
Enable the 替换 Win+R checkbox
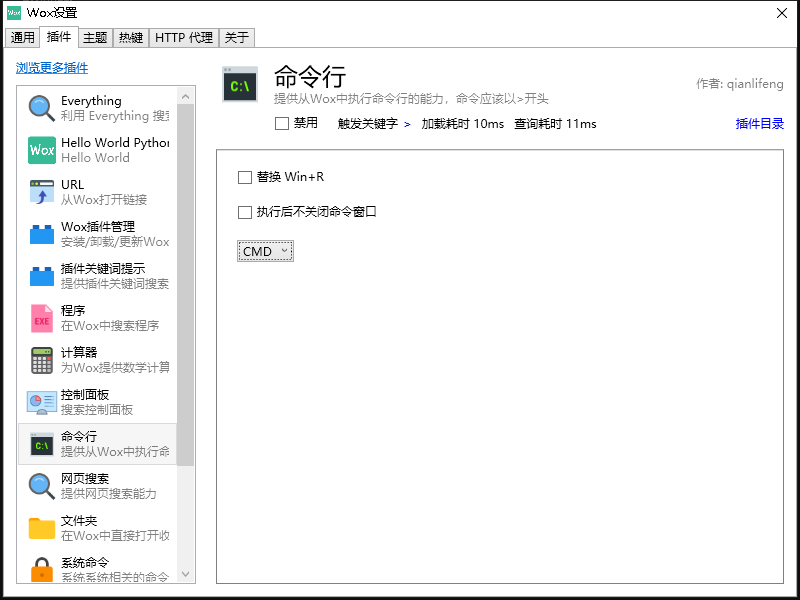[245, 177]
